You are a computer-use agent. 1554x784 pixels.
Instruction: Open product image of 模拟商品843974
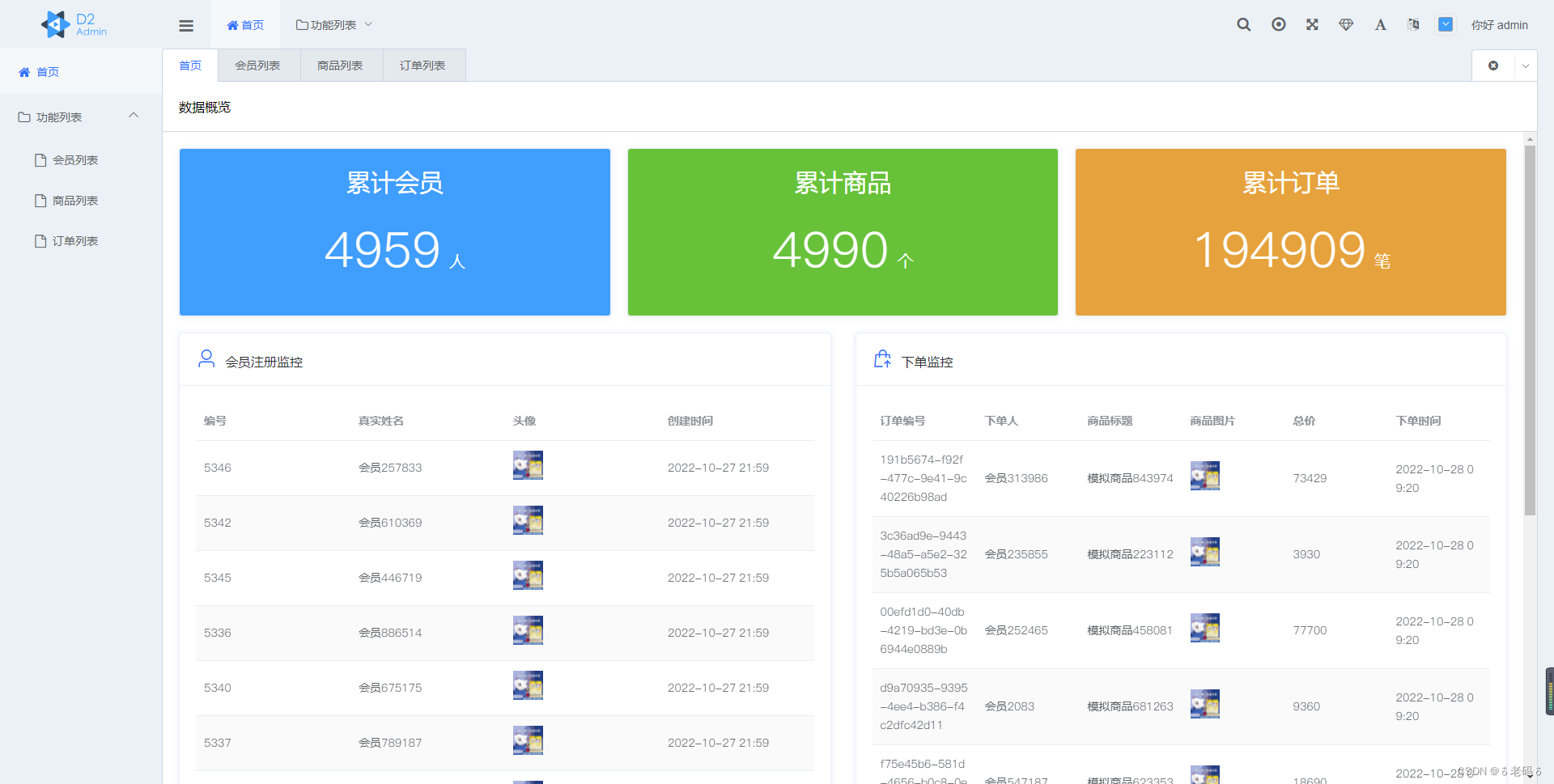click(x=1205, y=476)
